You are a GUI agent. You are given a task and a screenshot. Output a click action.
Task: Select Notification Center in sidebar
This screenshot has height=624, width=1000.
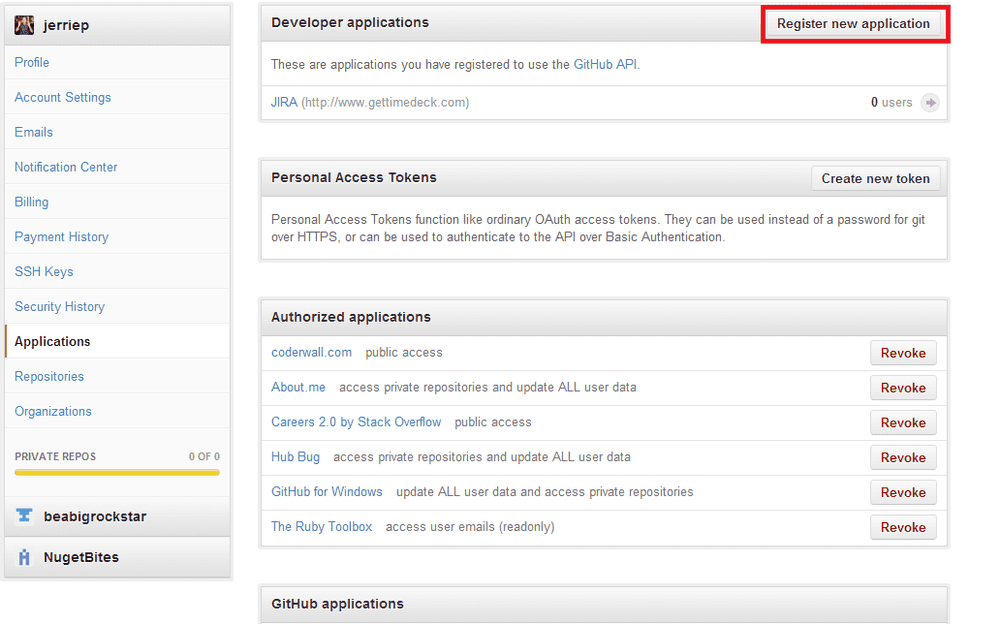pos(66,167)
